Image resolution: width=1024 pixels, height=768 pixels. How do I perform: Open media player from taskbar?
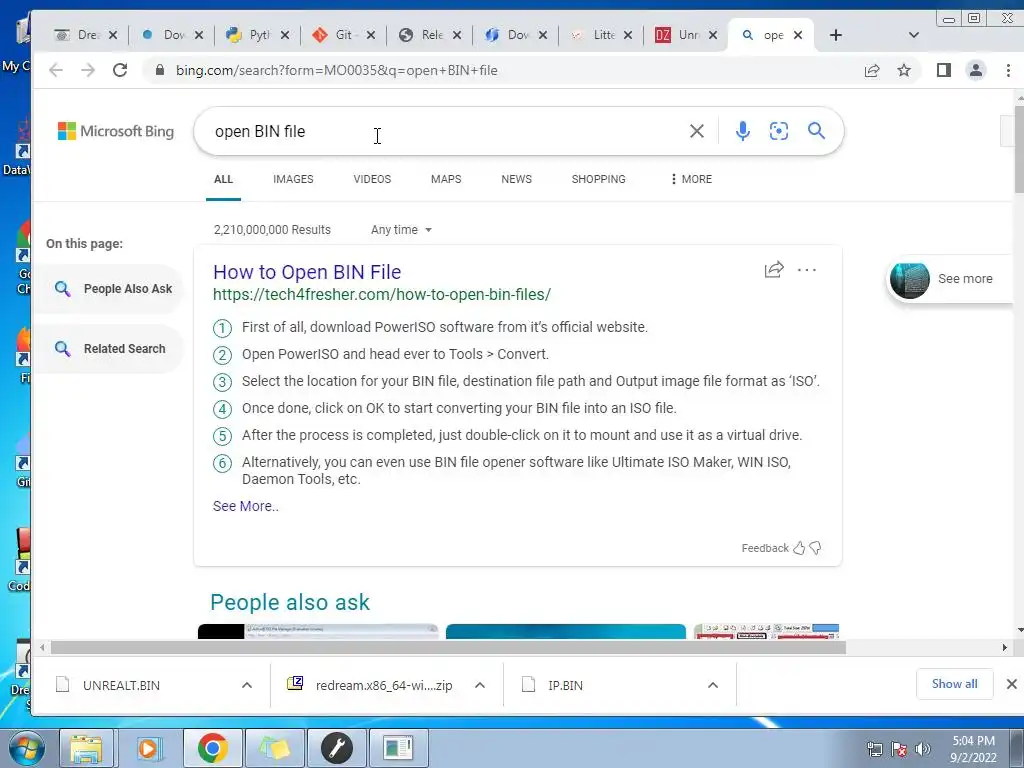point(148,748)
